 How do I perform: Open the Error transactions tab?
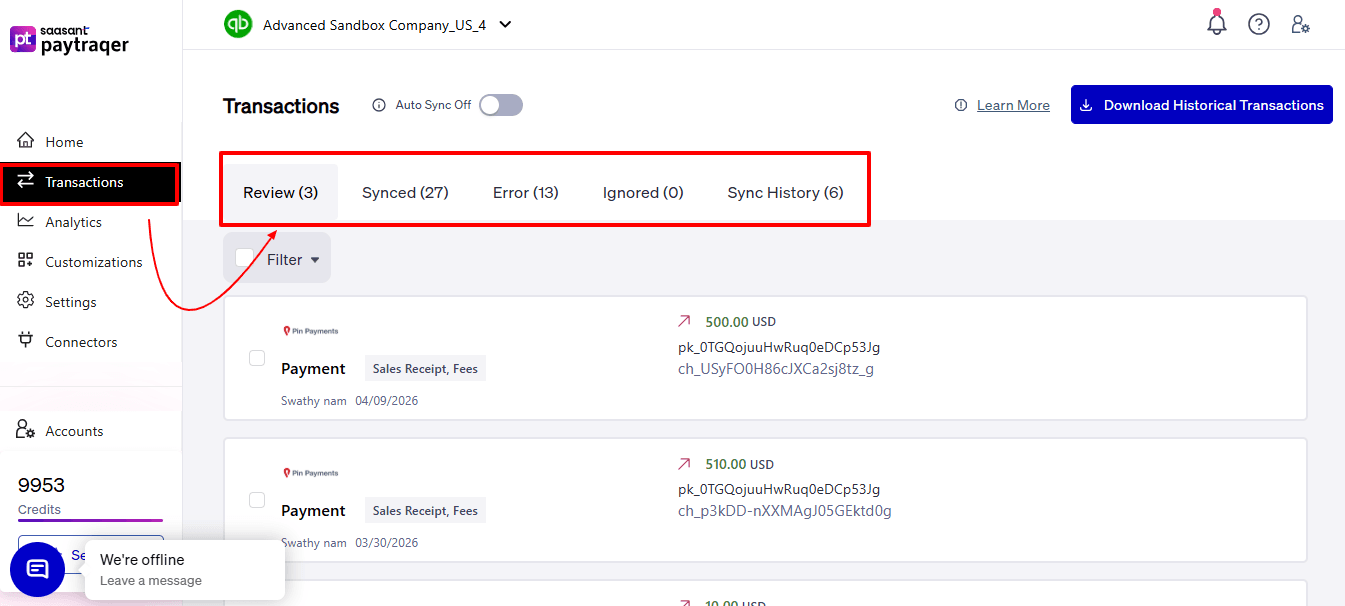tap(525, 192)
